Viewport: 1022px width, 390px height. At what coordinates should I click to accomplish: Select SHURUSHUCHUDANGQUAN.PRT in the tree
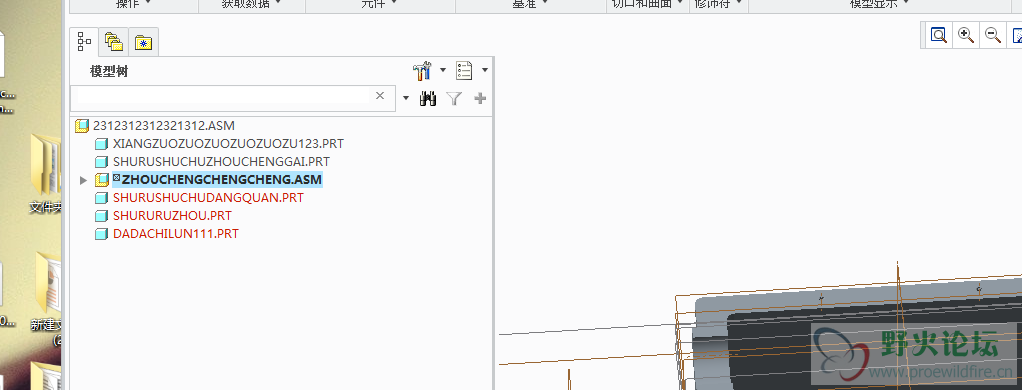(208, 198)
